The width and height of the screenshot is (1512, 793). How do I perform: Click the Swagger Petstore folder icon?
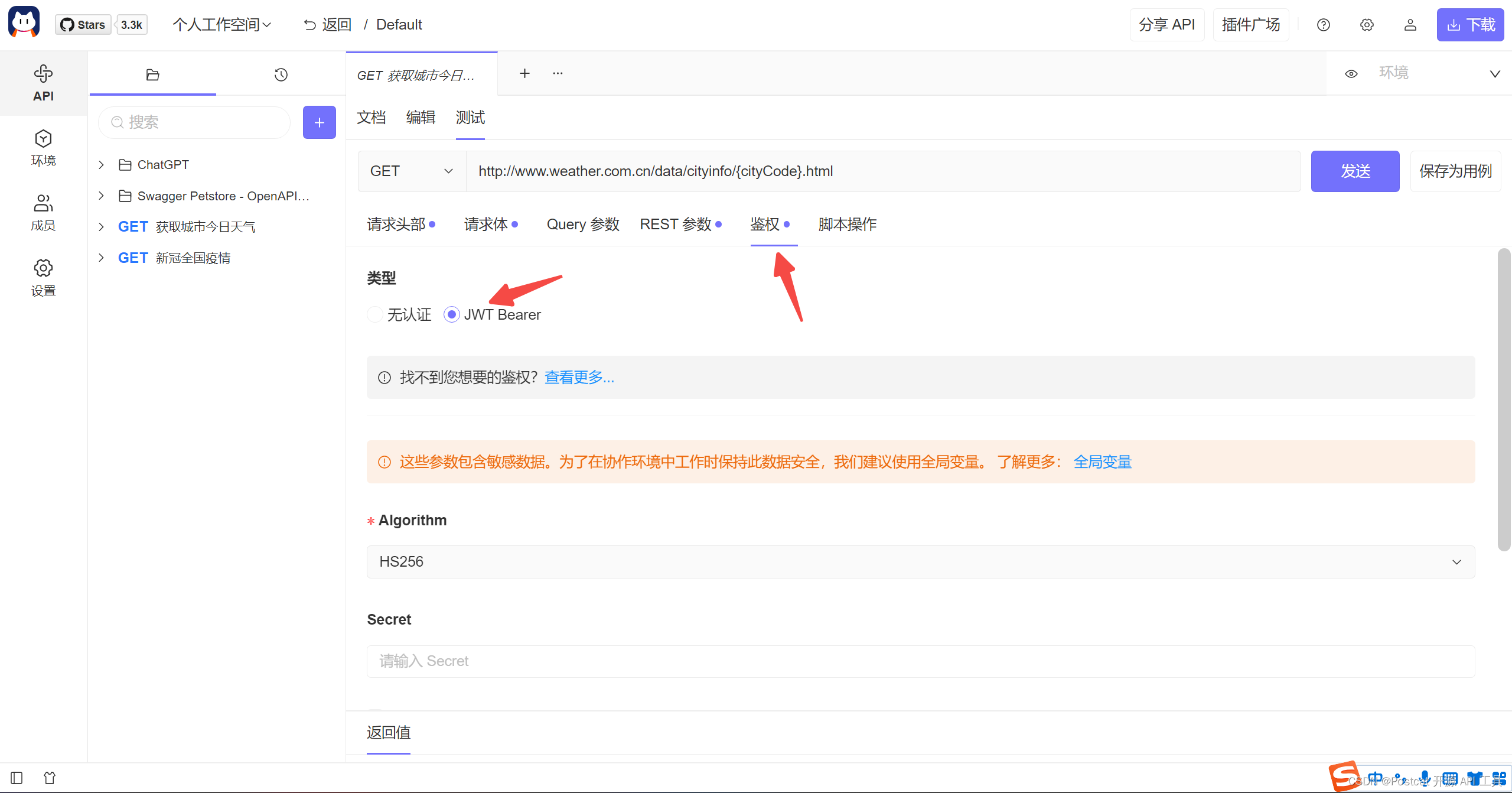125,196
